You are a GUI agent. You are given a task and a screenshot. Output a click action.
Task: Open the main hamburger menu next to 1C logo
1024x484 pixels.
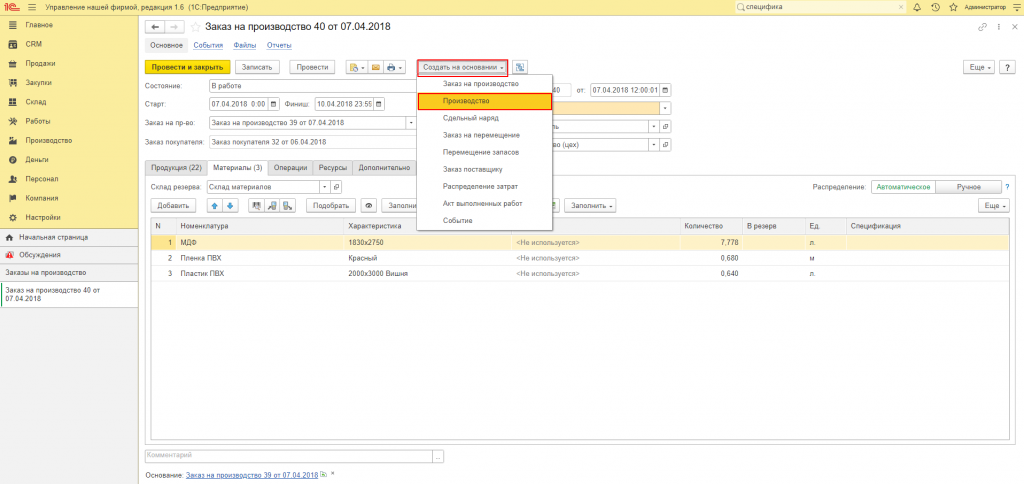pyautogui.click(x=31, y=7)
